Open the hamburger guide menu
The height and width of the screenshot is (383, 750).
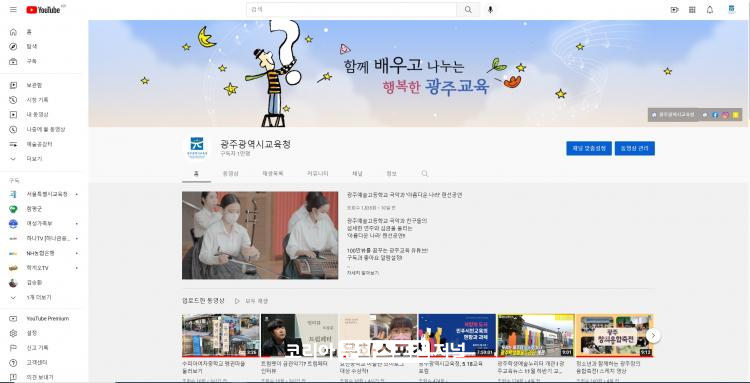pos(13,10)
